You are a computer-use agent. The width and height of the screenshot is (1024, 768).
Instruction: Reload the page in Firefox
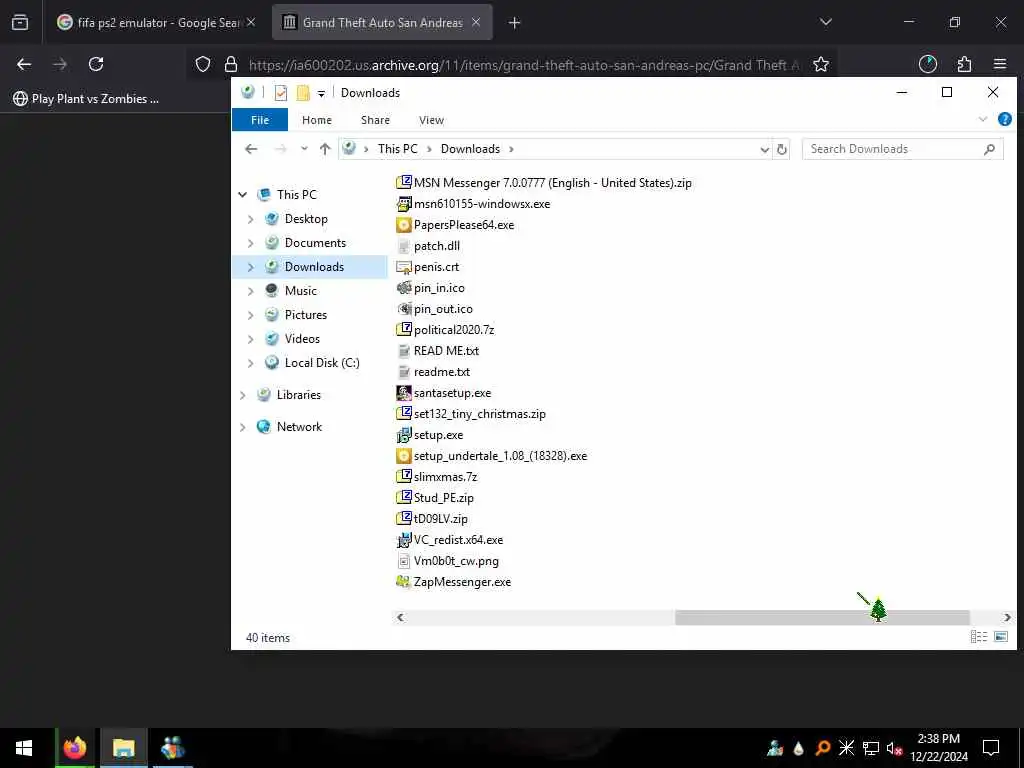click(96, 64)
